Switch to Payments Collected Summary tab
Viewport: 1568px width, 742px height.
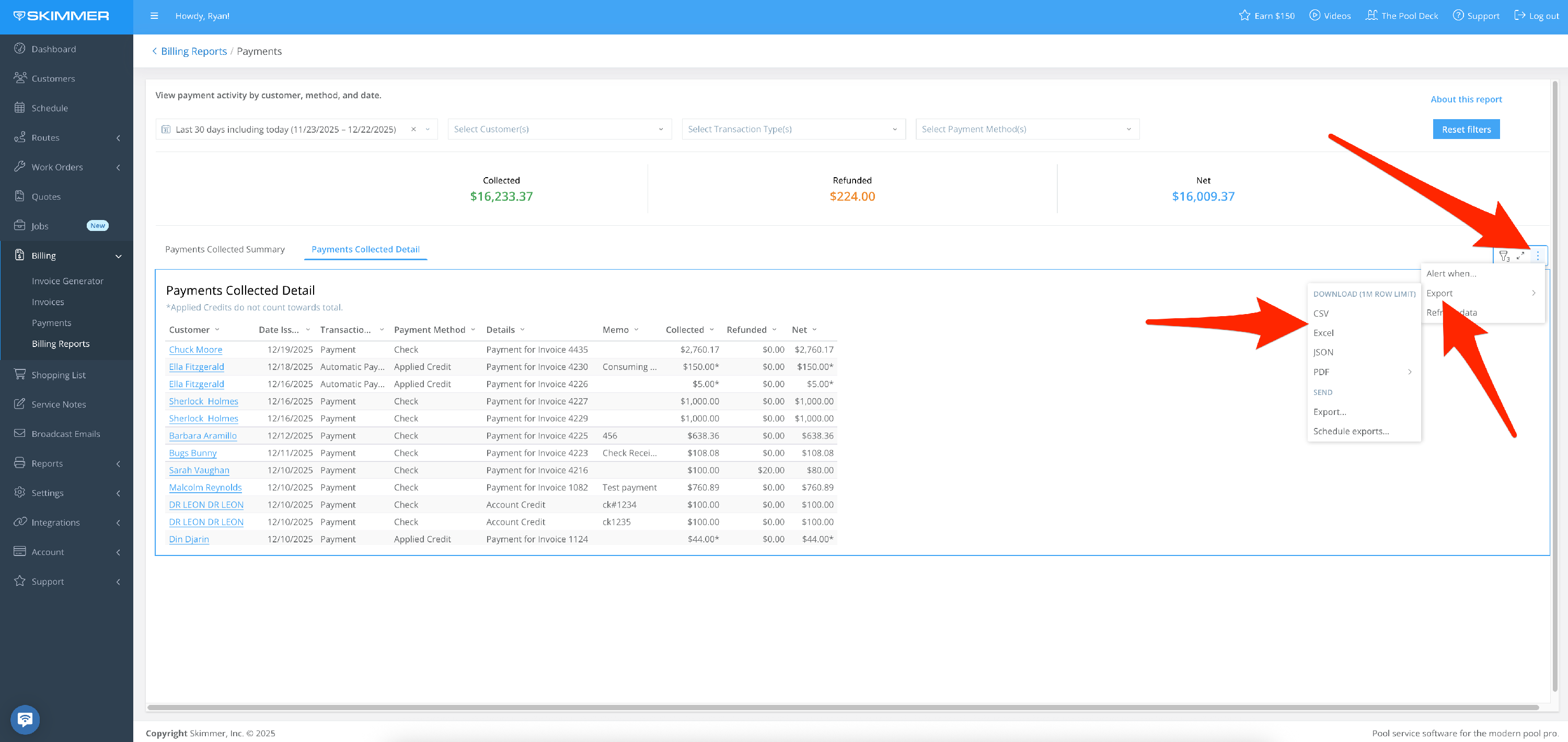coord(225,249)
